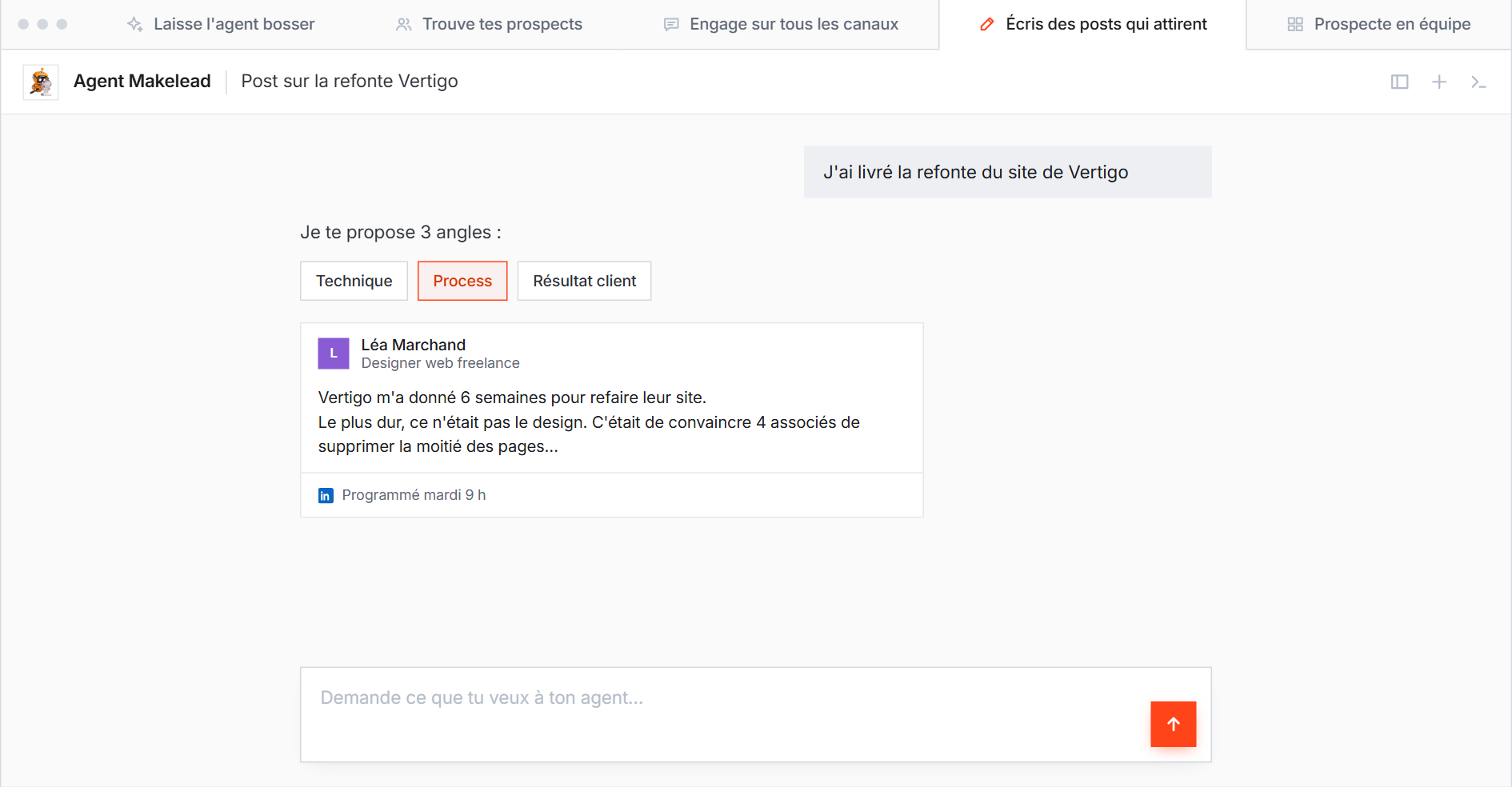Screen dimensions: 1512x787
Task: Choose the 'Process' angle
Action: point(462,281)
